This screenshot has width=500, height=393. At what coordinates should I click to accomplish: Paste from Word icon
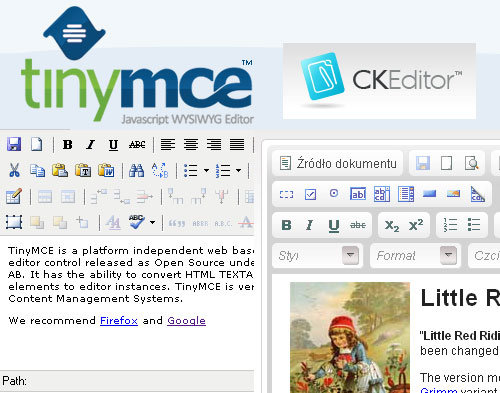click(x=106, y=170)
